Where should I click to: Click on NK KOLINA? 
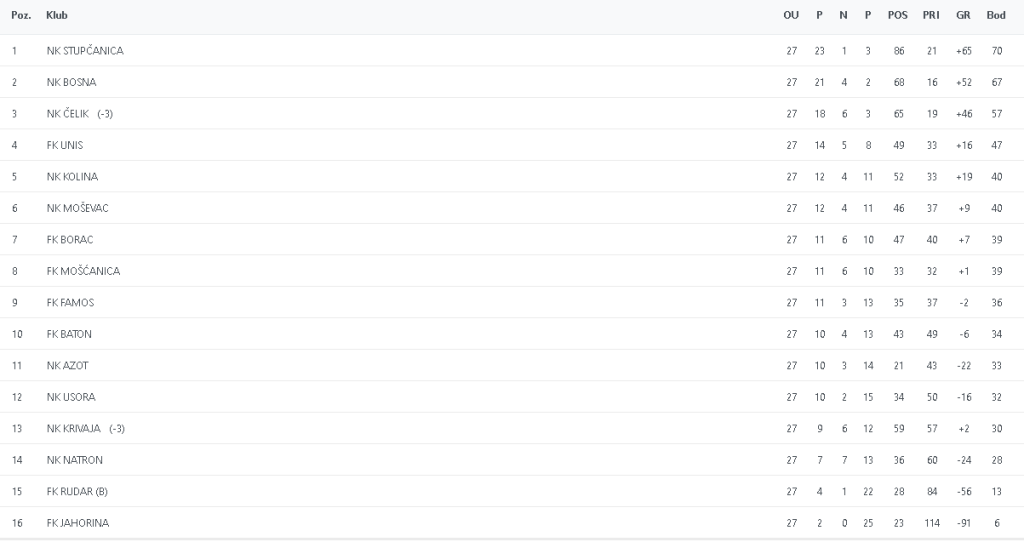(72, 177)
